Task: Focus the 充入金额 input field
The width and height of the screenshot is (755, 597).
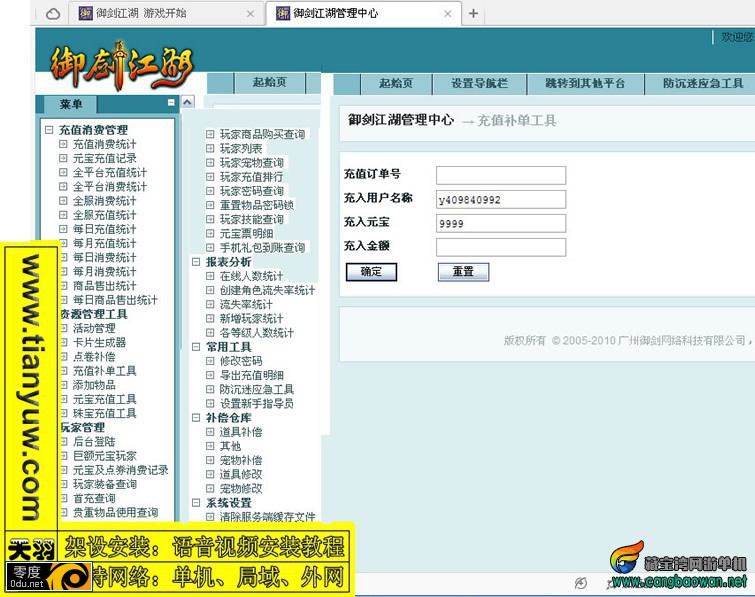Action: point(501,247)
